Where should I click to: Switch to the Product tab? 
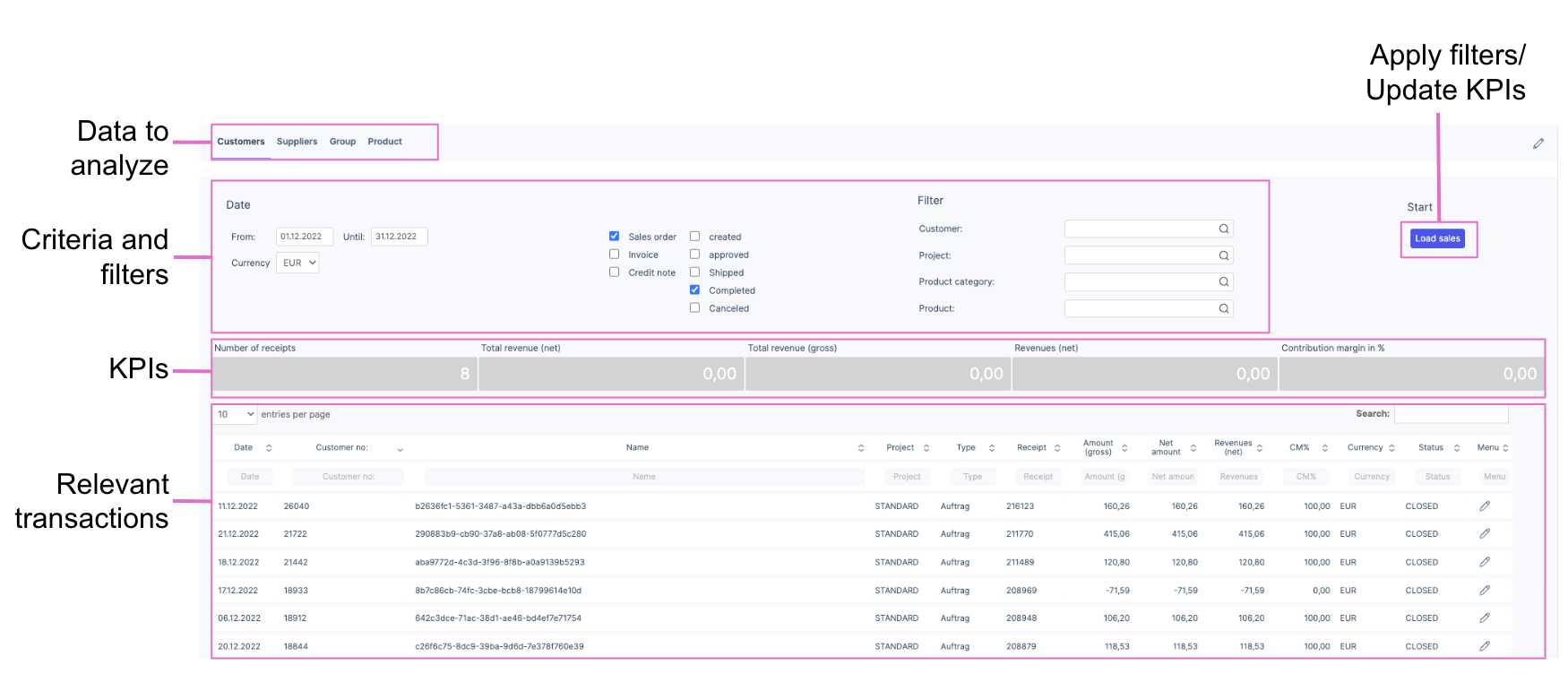384,142
